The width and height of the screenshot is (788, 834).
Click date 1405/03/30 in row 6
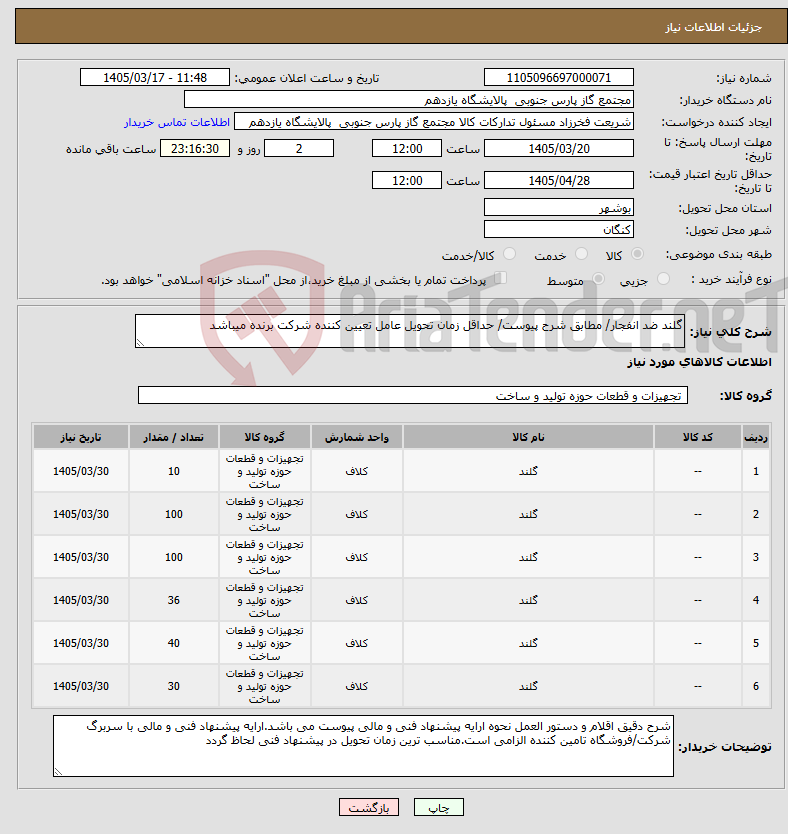click(x=81, y=686)
